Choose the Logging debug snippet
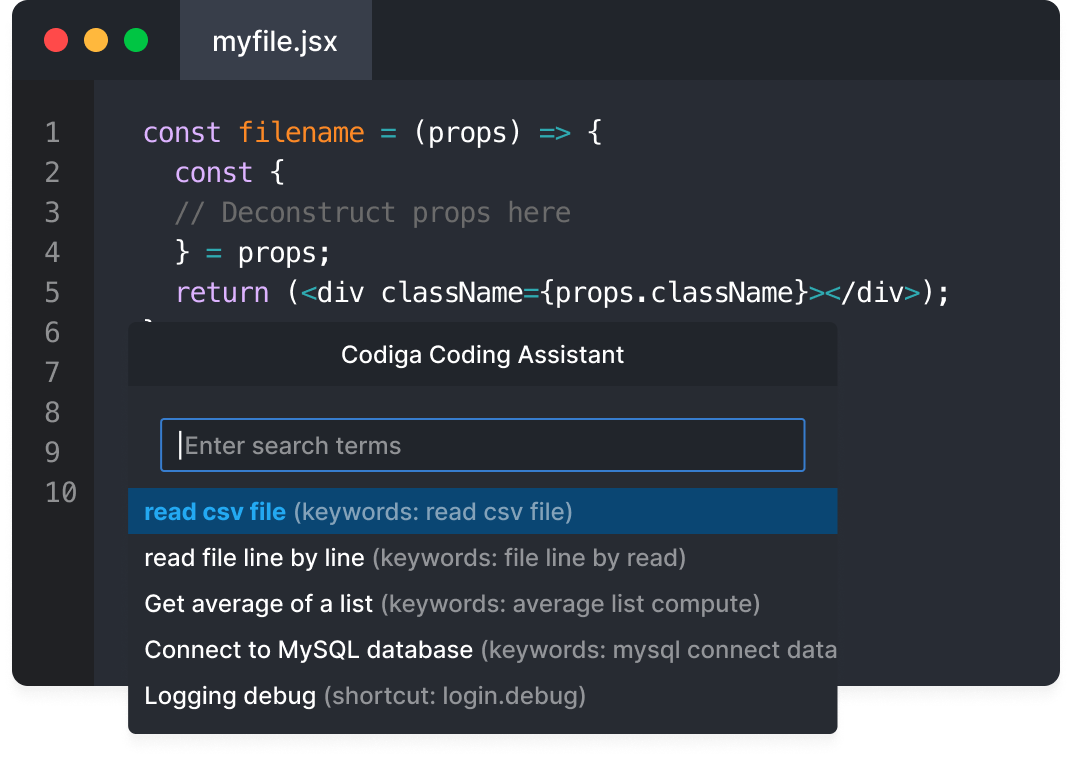The width and height of the screenshot is (1070, 758). click(482, 696)
